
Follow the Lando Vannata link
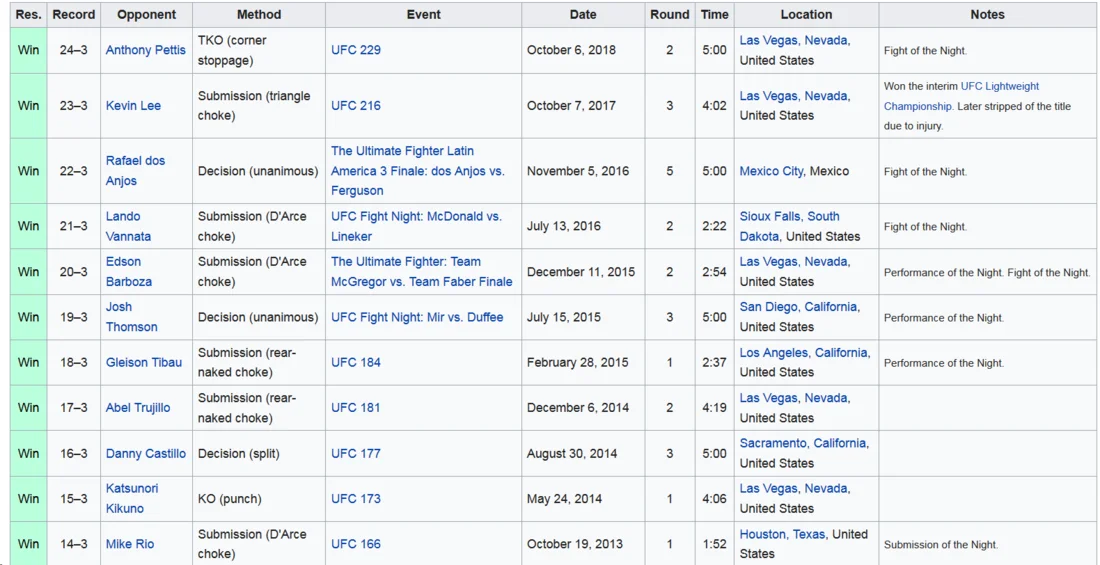[x=123, y=216]
